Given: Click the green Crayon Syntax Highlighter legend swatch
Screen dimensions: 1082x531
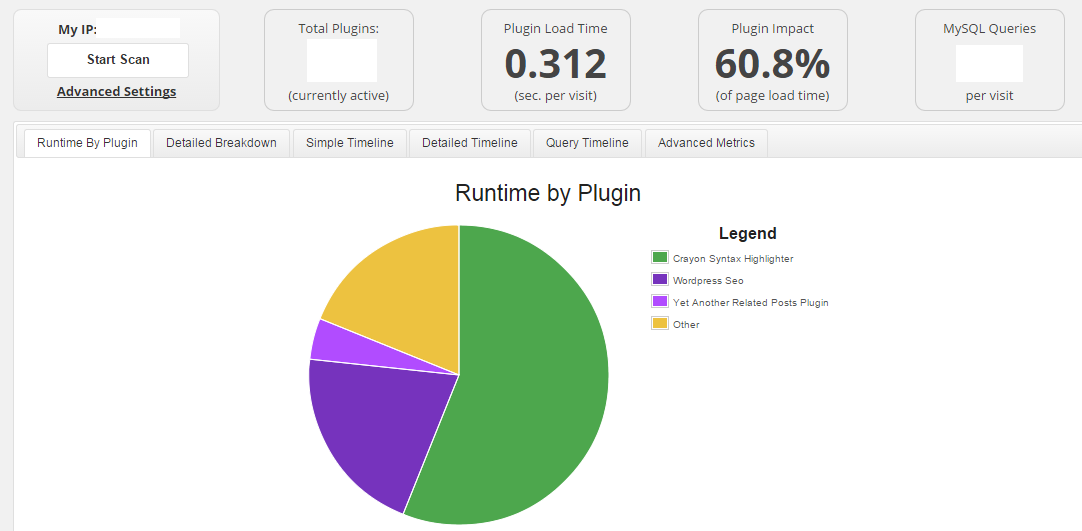Looking at the screenshot, I should pos(660,258).
